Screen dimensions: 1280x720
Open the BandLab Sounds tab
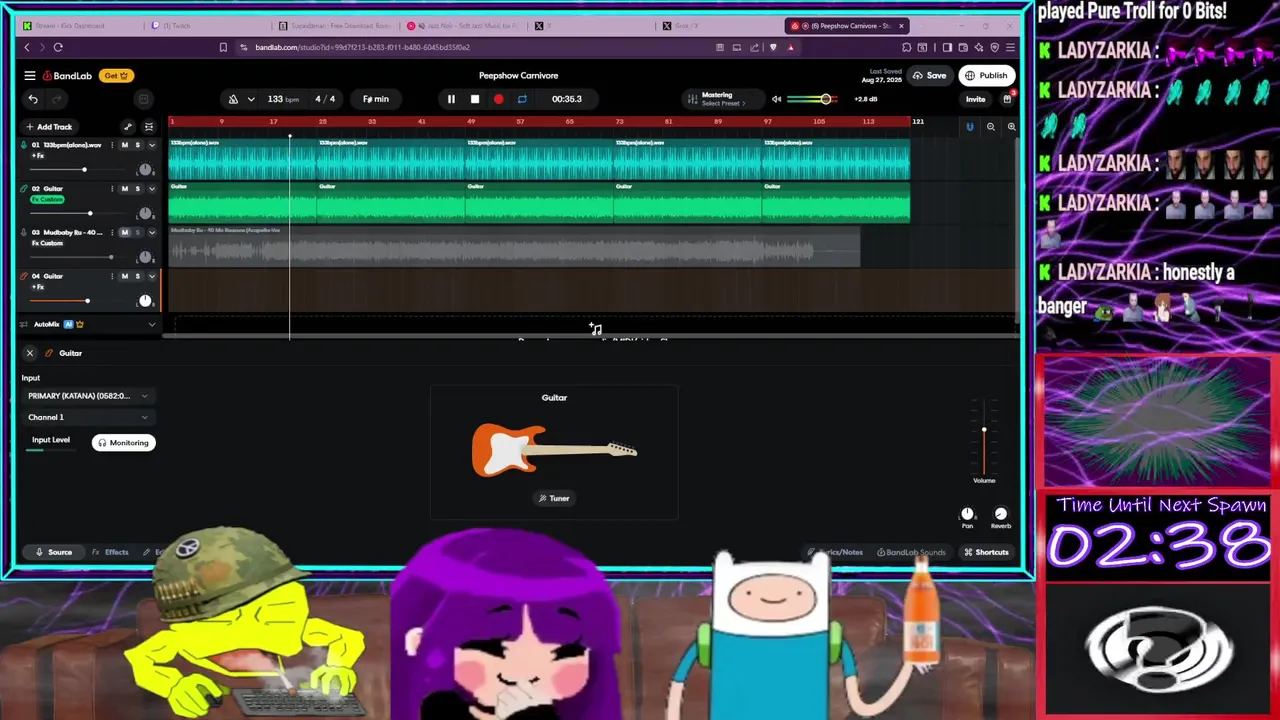(x=911, y=552)
